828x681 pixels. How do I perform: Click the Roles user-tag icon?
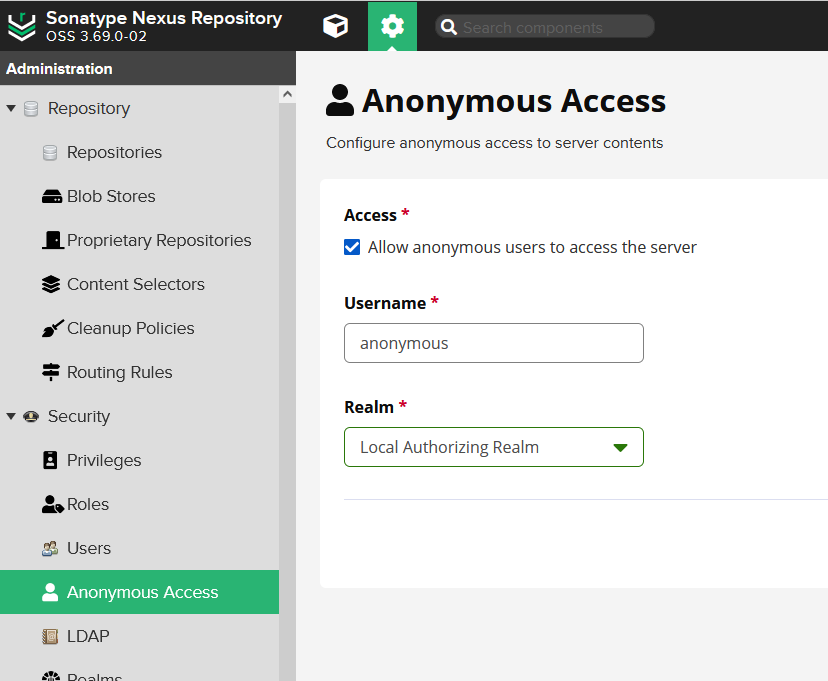52,505
